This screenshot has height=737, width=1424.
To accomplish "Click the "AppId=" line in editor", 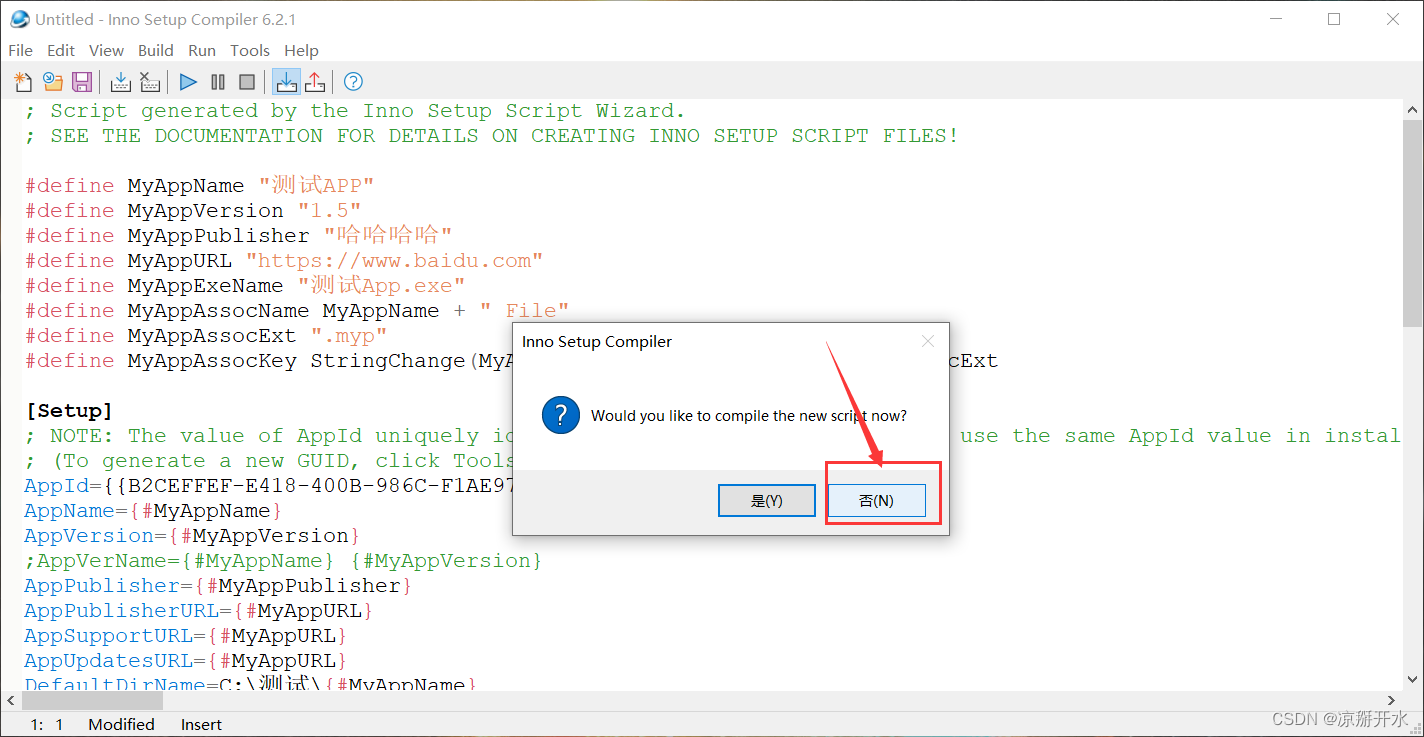I will [x=268, y=486].
